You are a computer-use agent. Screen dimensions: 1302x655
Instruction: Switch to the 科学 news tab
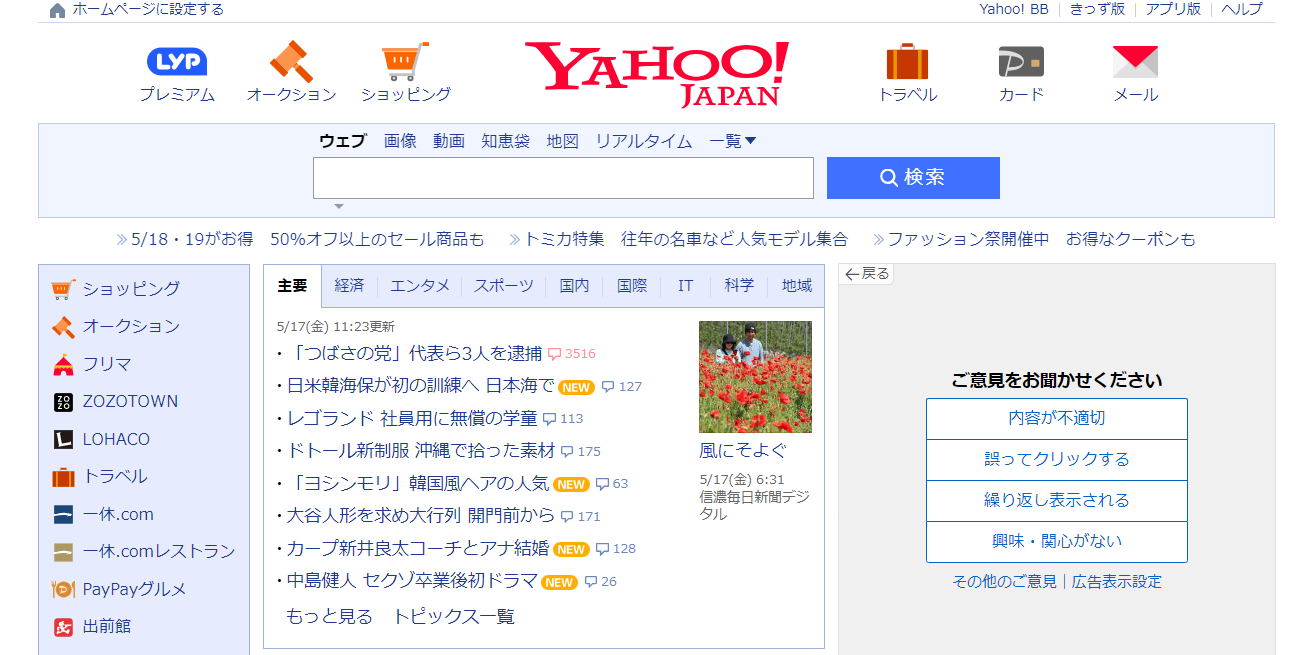(x=740, y=286)
